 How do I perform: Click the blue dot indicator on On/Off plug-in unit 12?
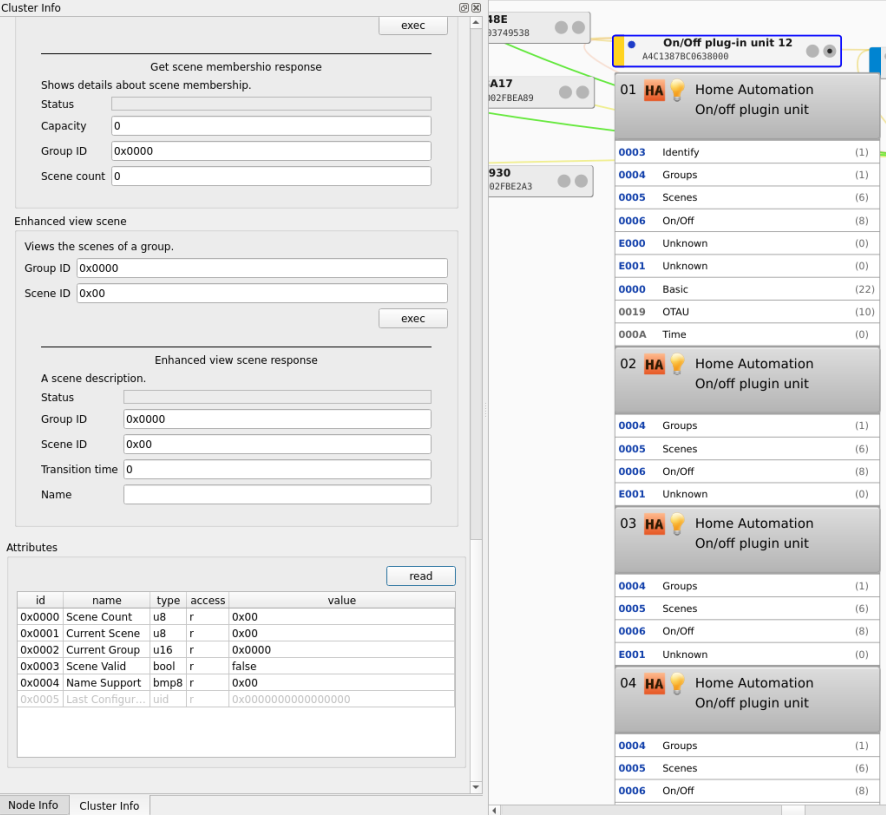[x=632, y=44]
